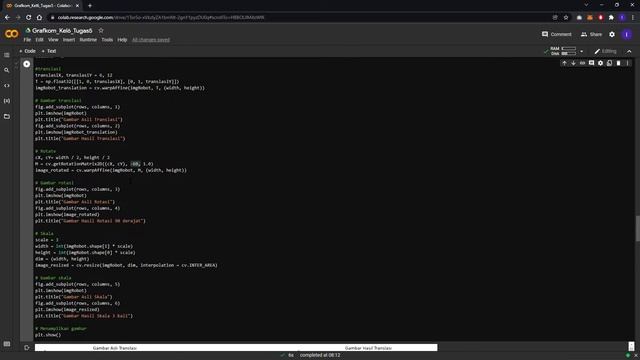Open the Tools menu
Screen dimensions: 640x360
point(107,40)
